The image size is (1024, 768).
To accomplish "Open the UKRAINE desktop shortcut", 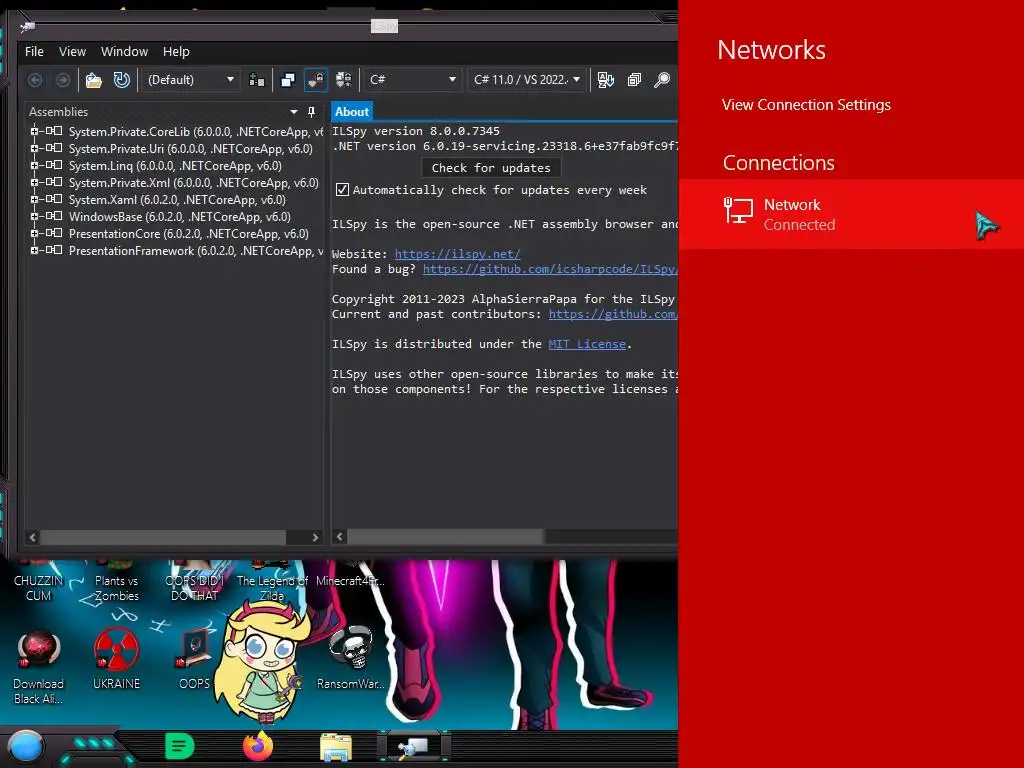I will click(116, 658).
